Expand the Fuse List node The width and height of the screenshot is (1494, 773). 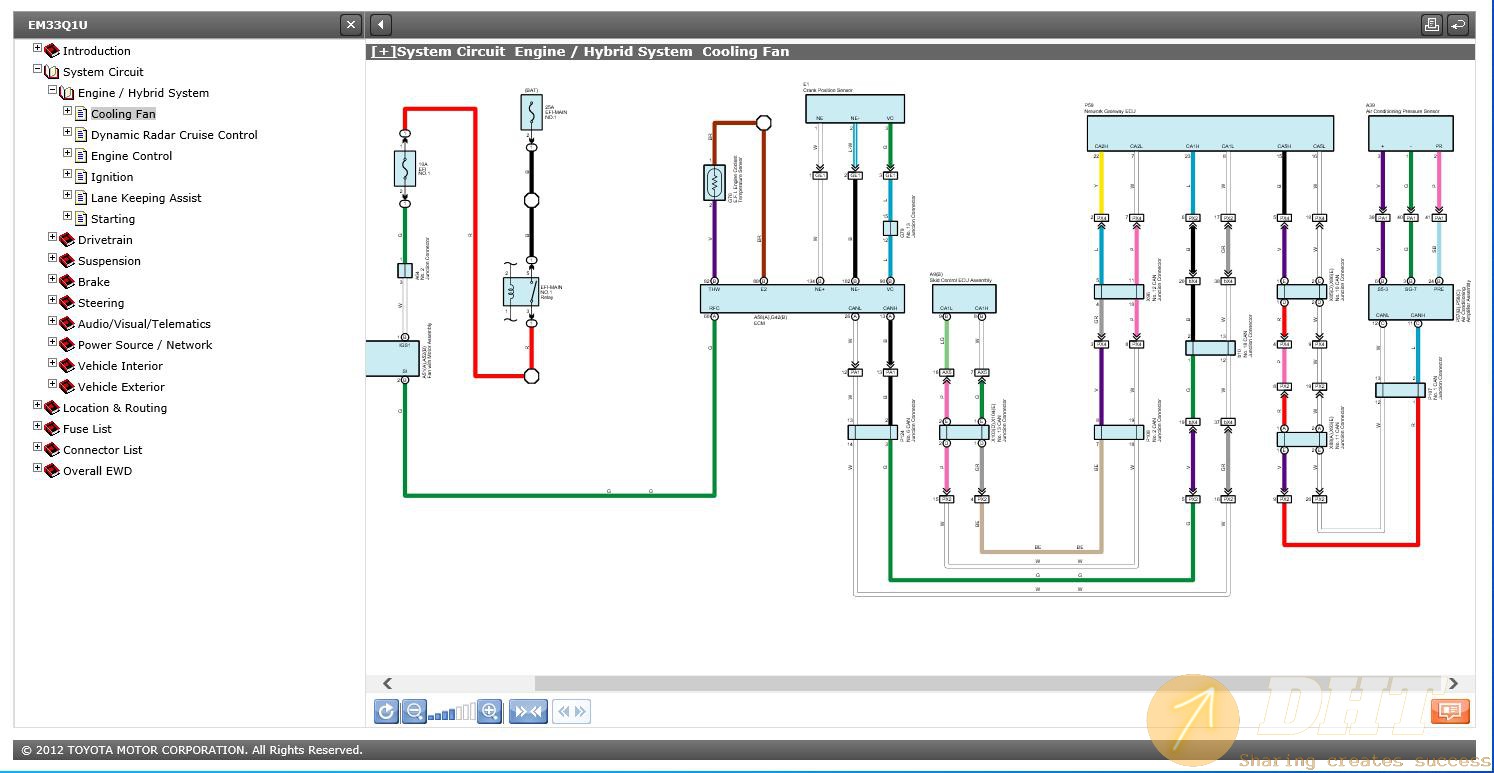click(x=37, y=426)
